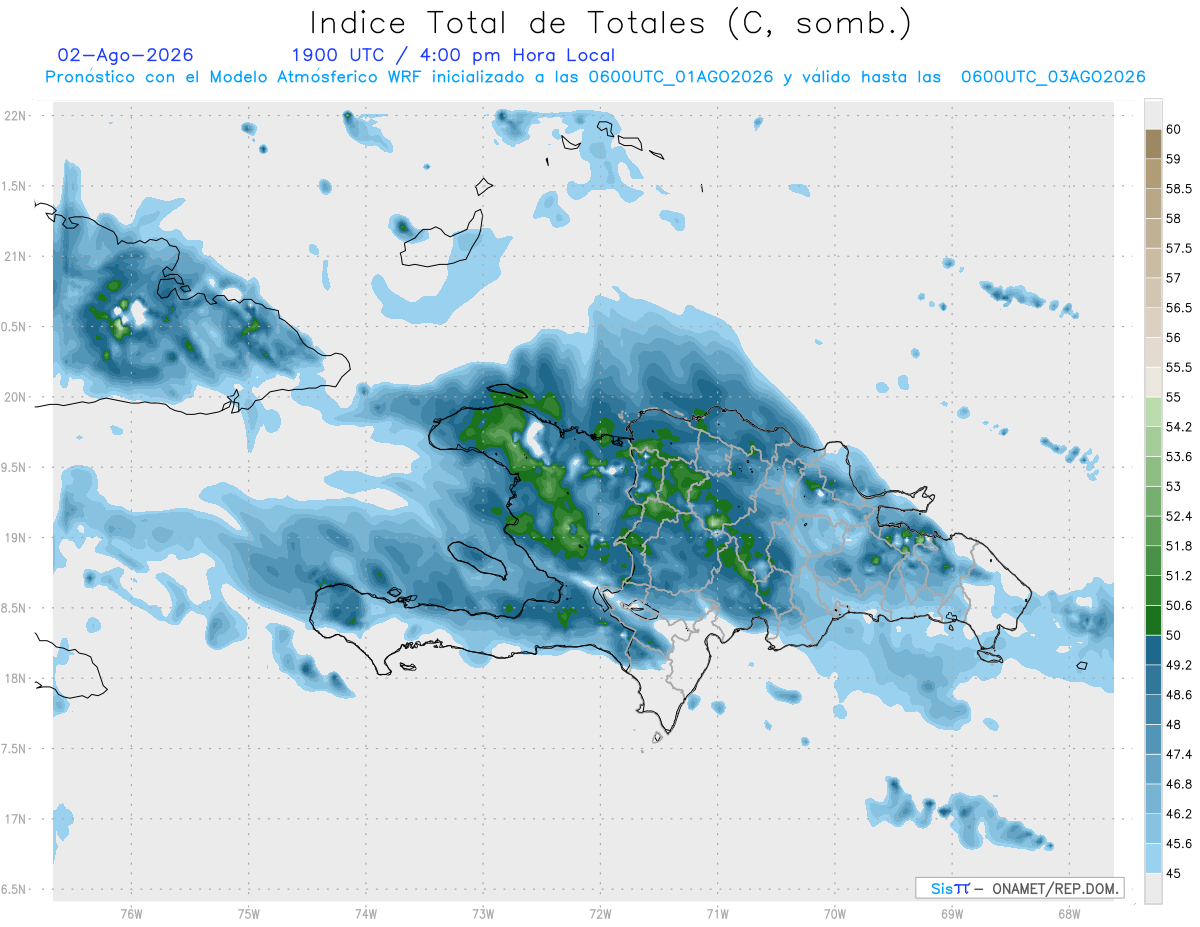Click the colorbar label '56.5'
The image size is (1200, 927).
point(1180,307)
